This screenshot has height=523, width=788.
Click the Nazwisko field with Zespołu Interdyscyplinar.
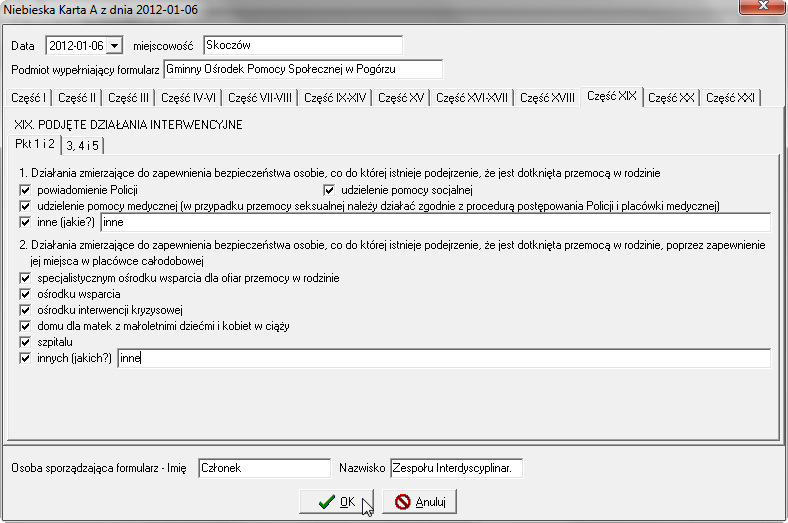coord(456,468)
